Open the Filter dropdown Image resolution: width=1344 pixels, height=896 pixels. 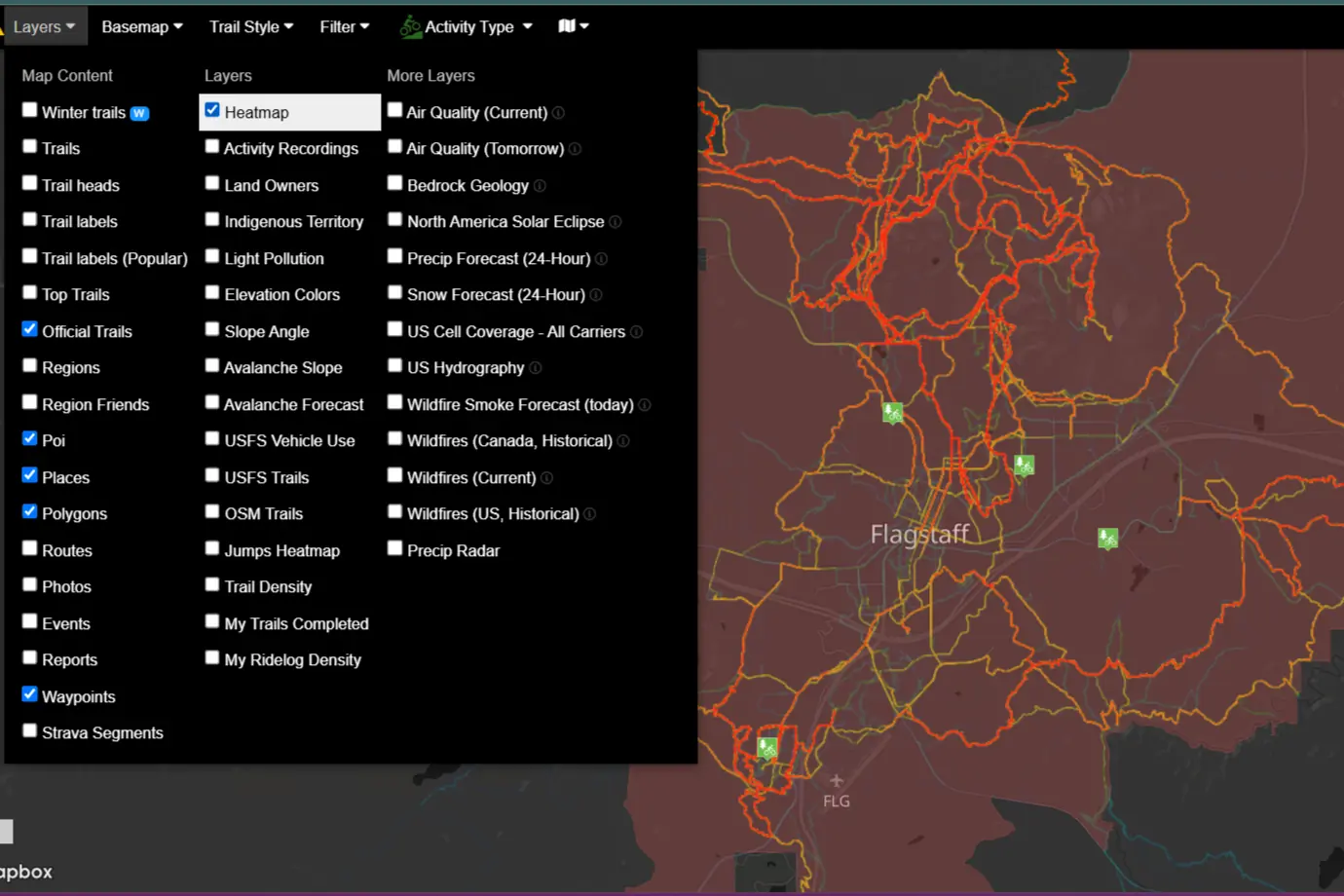[344, 26]
